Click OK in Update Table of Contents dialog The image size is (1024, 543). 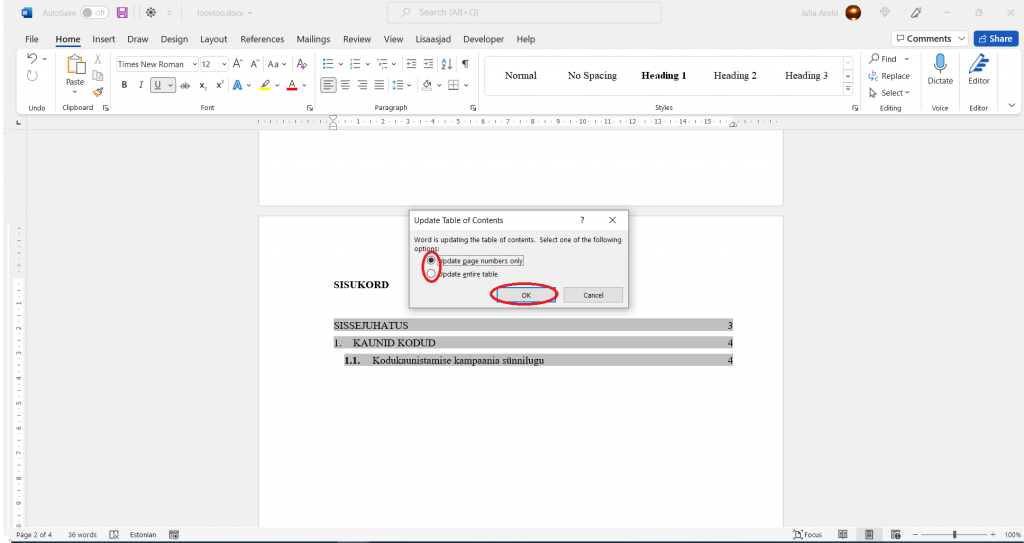(x=526, y=295)
